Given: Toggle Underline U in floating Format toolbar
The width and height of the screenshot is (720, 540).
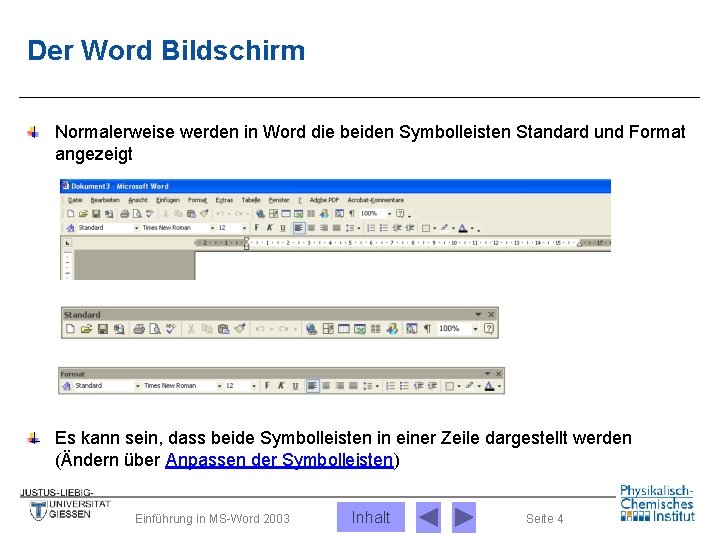Looking at the screenshot, I should click(295, 386).
